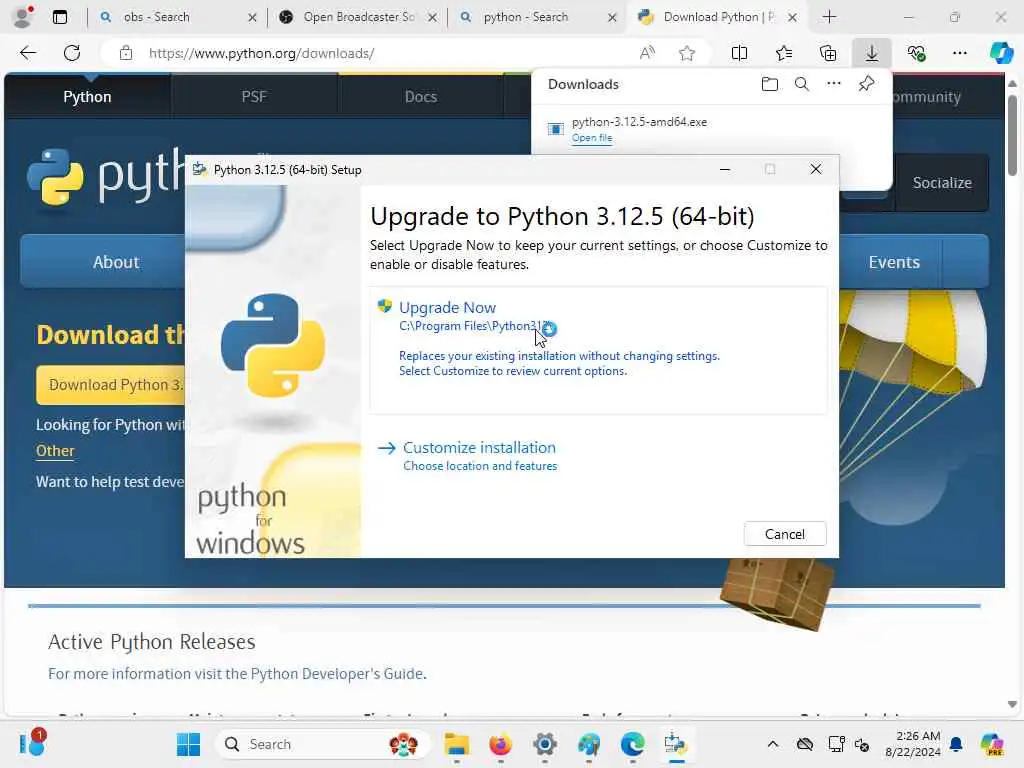The image size is (1024, 768).
Task: Show hidden system tray icons
Action: pyautogui.click(x=773, y=744)
